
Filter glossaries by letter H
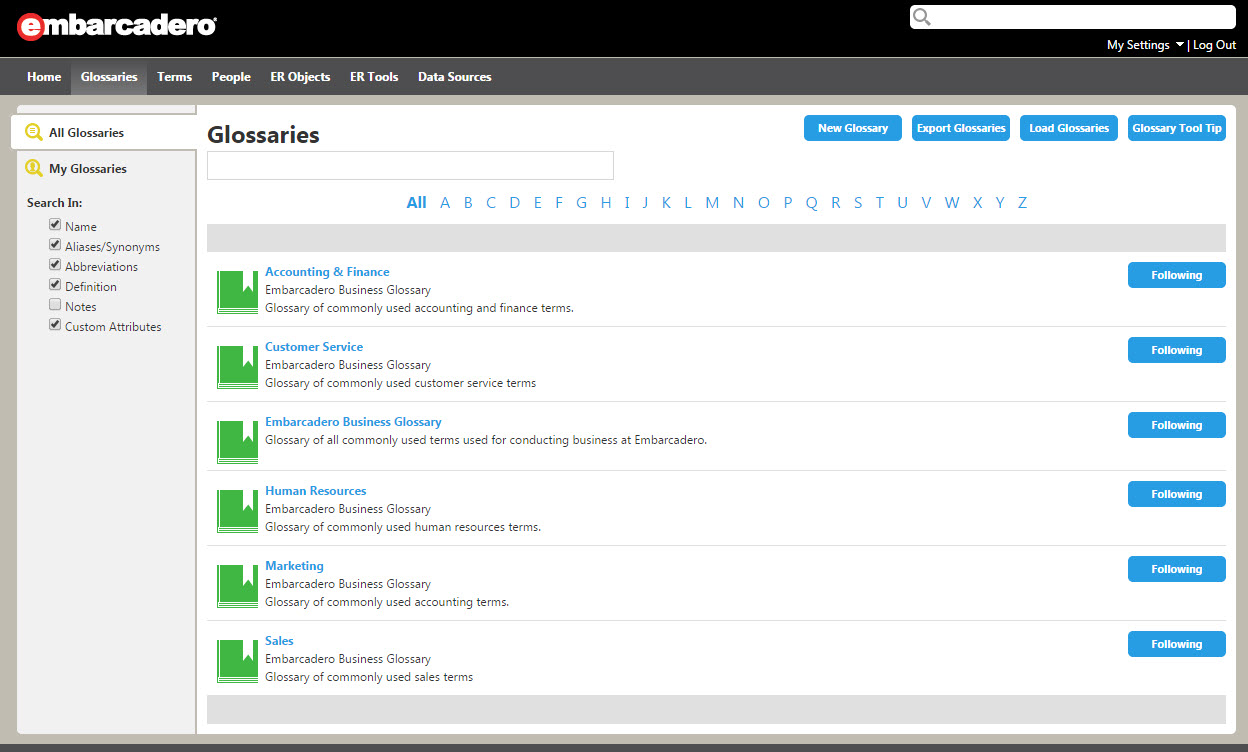tap(606, 203)
